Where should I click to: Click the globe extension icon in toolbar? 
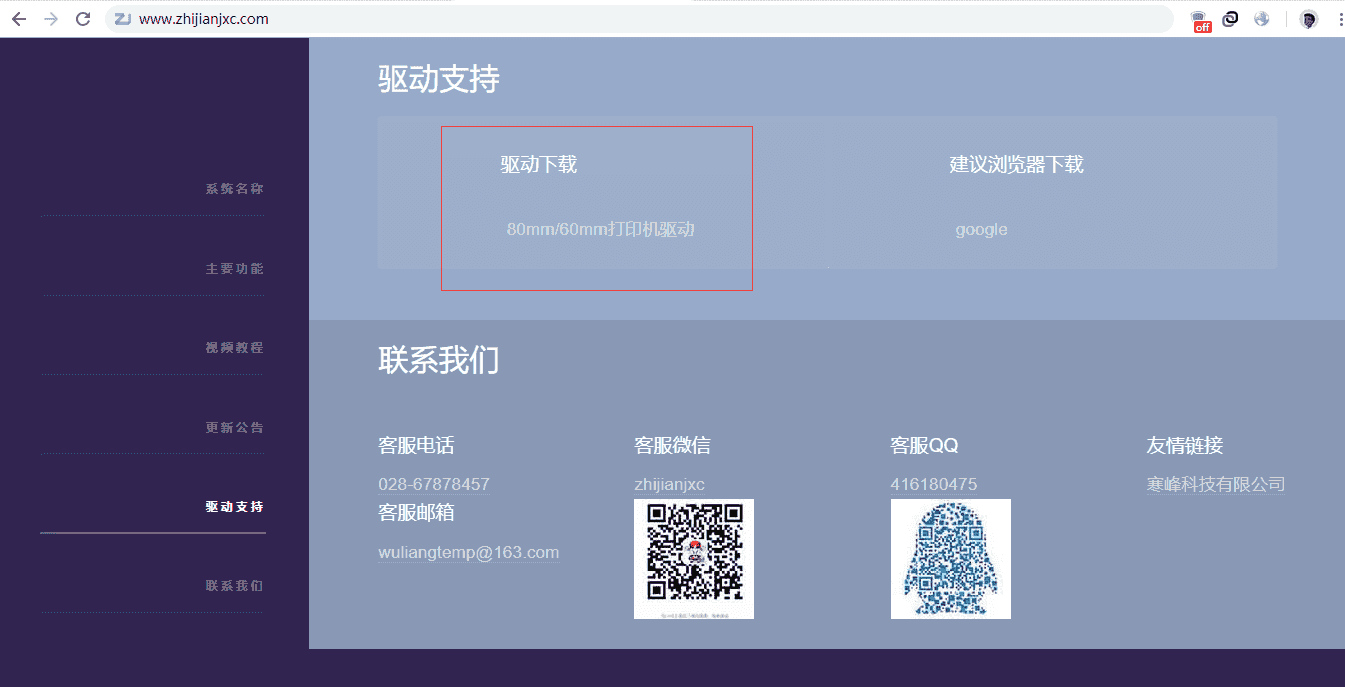(x=1262, y=19)
